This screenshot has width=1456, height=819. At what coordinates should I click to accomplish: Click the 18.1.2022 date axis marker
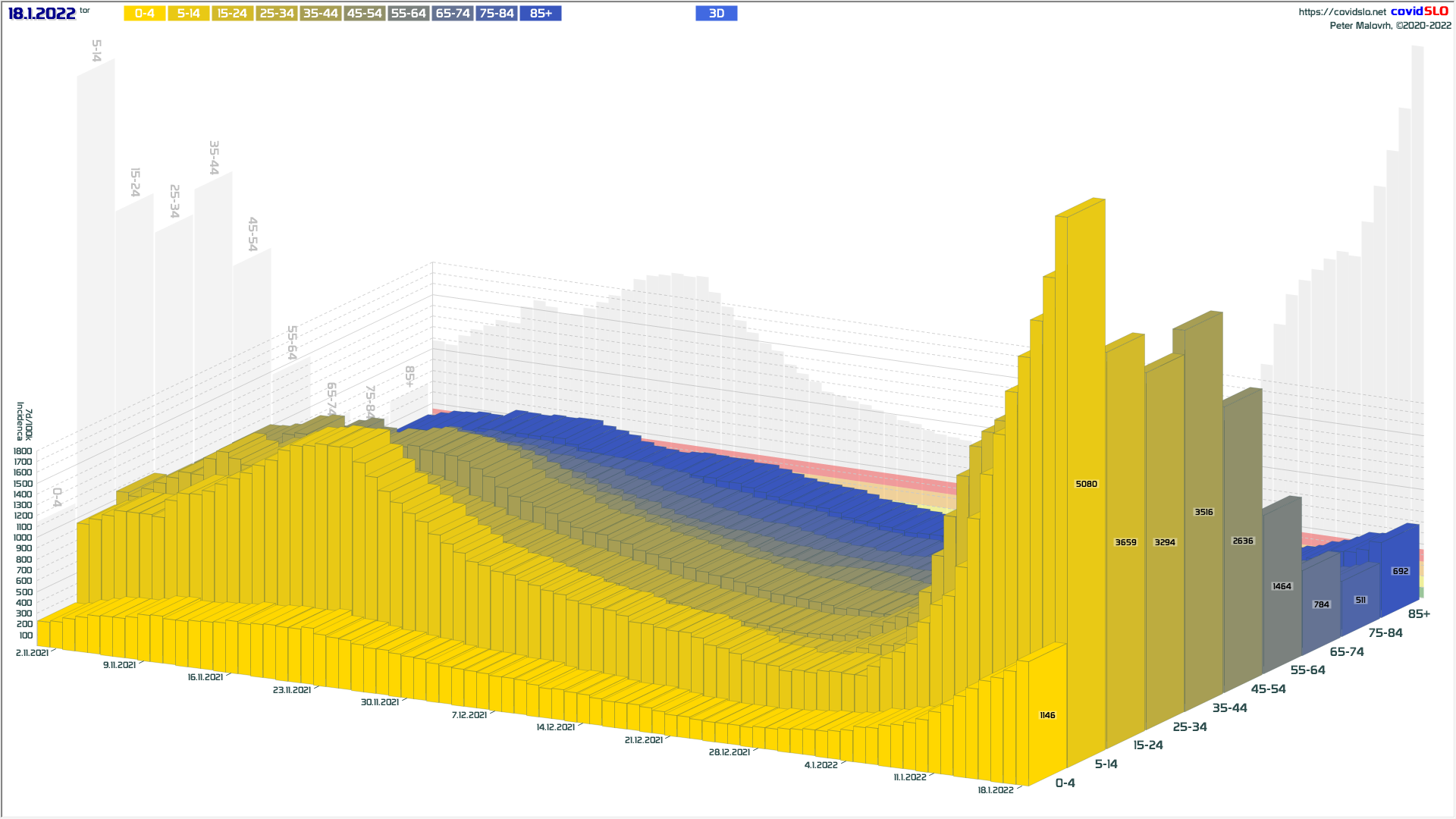(995, 790)
